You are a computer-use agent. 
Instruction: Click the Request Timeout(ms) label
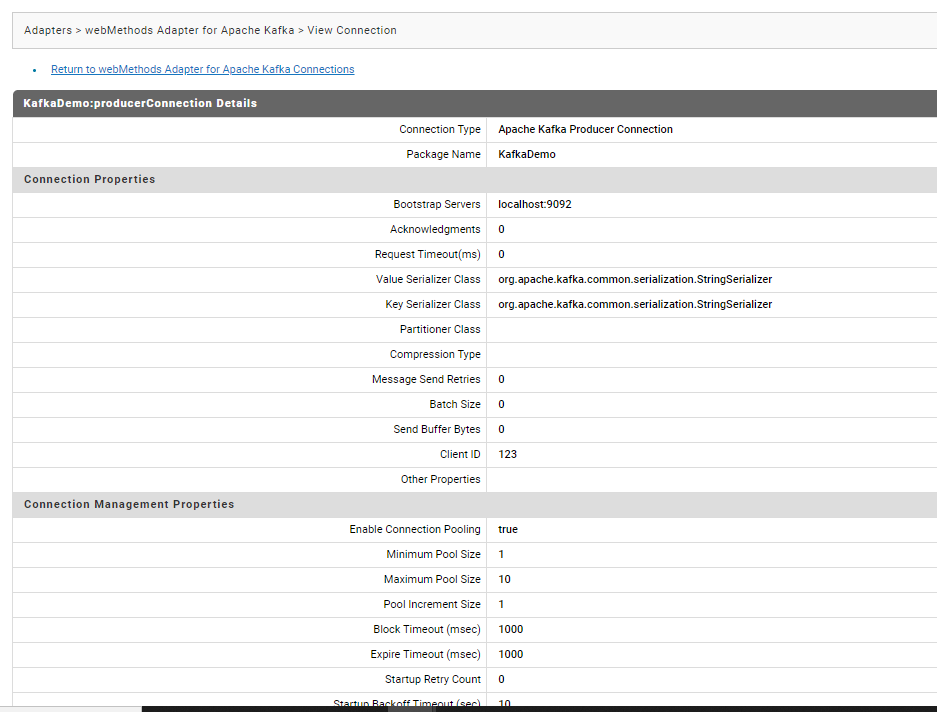pos(428,255)
